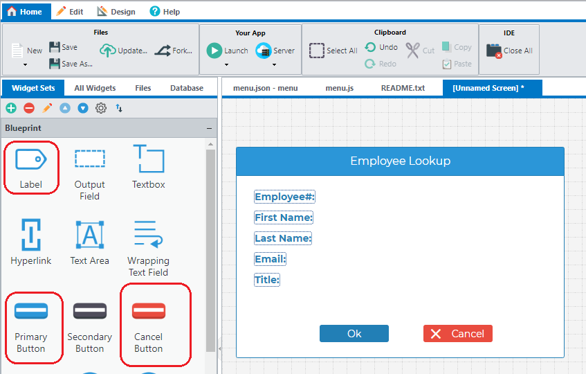Select the Text Area widget
Screen dimensions: 586x374
pos(90,242)
